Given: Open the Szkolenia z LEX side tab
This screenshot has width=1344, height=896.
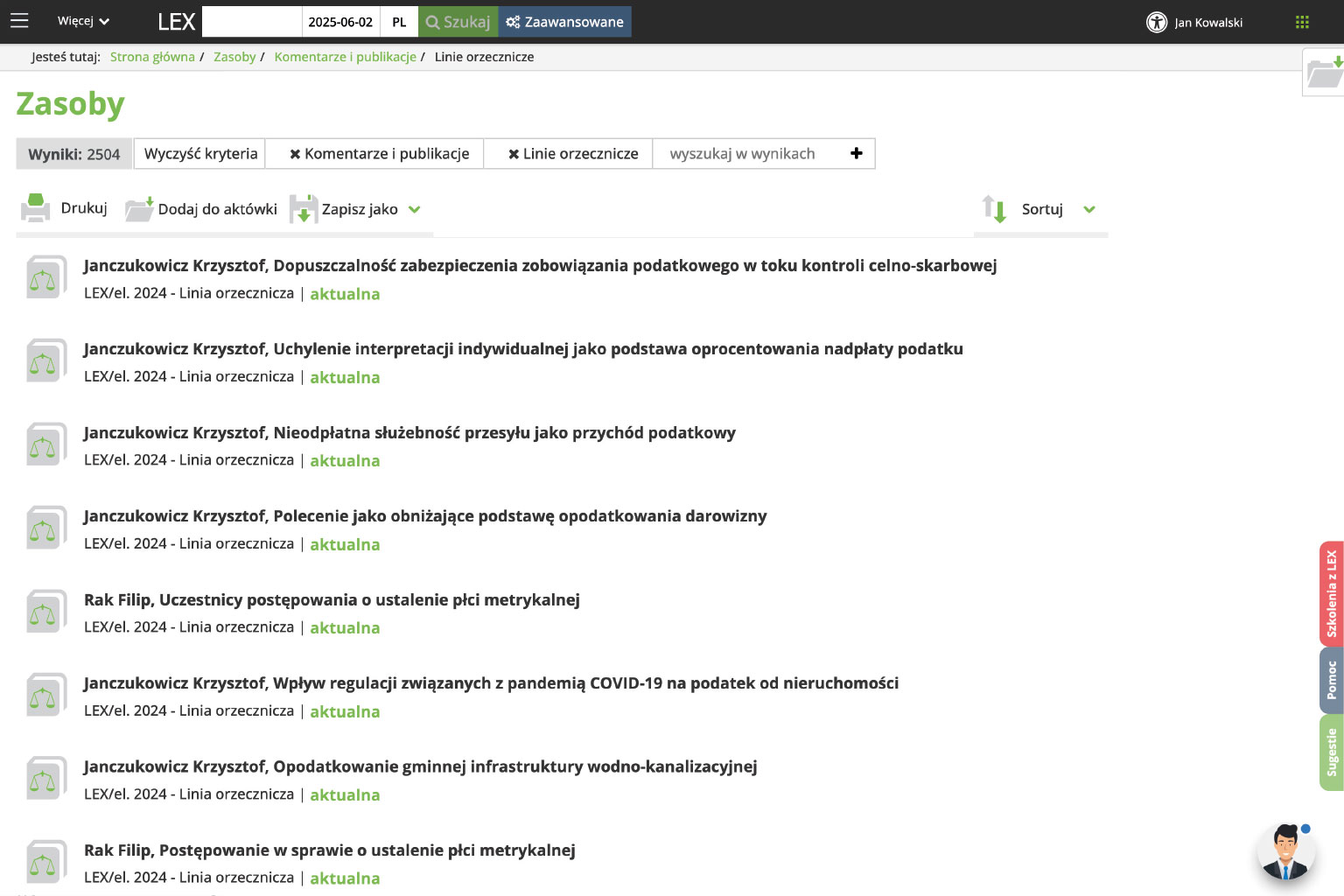Looking at the screenshot, I should coord(1331,594).
